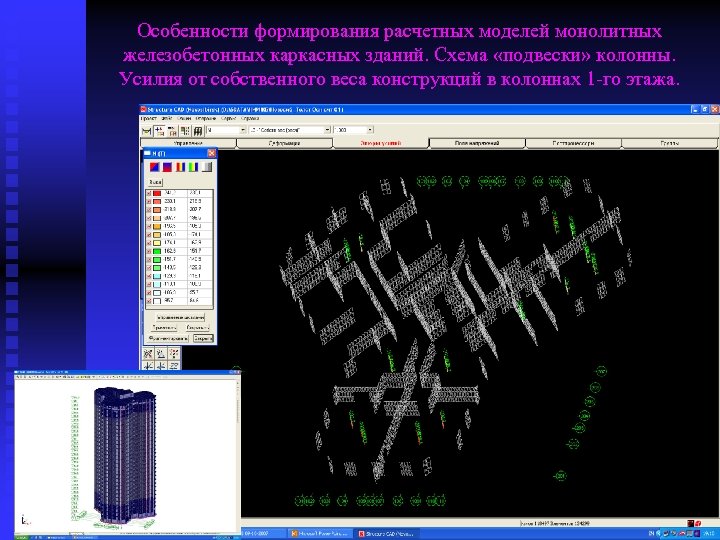Expand the load case Собственный вес dropdown
The width and height of the screenshot is (720, 540).
(x=327, y=130)
